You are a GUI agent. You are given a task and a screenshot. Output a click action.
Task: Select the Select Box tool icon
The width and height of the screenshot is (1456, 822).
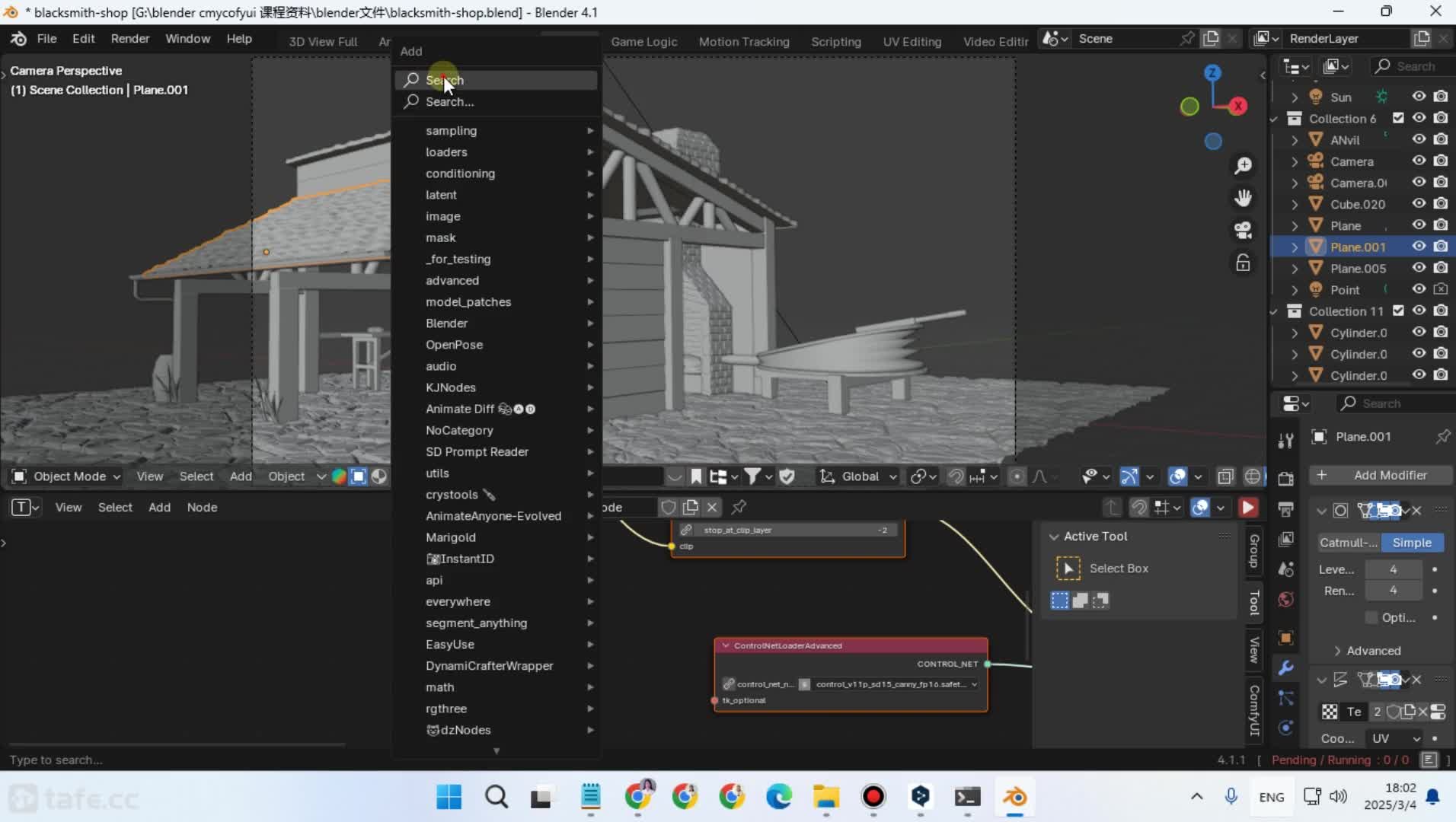(1068, 569)
